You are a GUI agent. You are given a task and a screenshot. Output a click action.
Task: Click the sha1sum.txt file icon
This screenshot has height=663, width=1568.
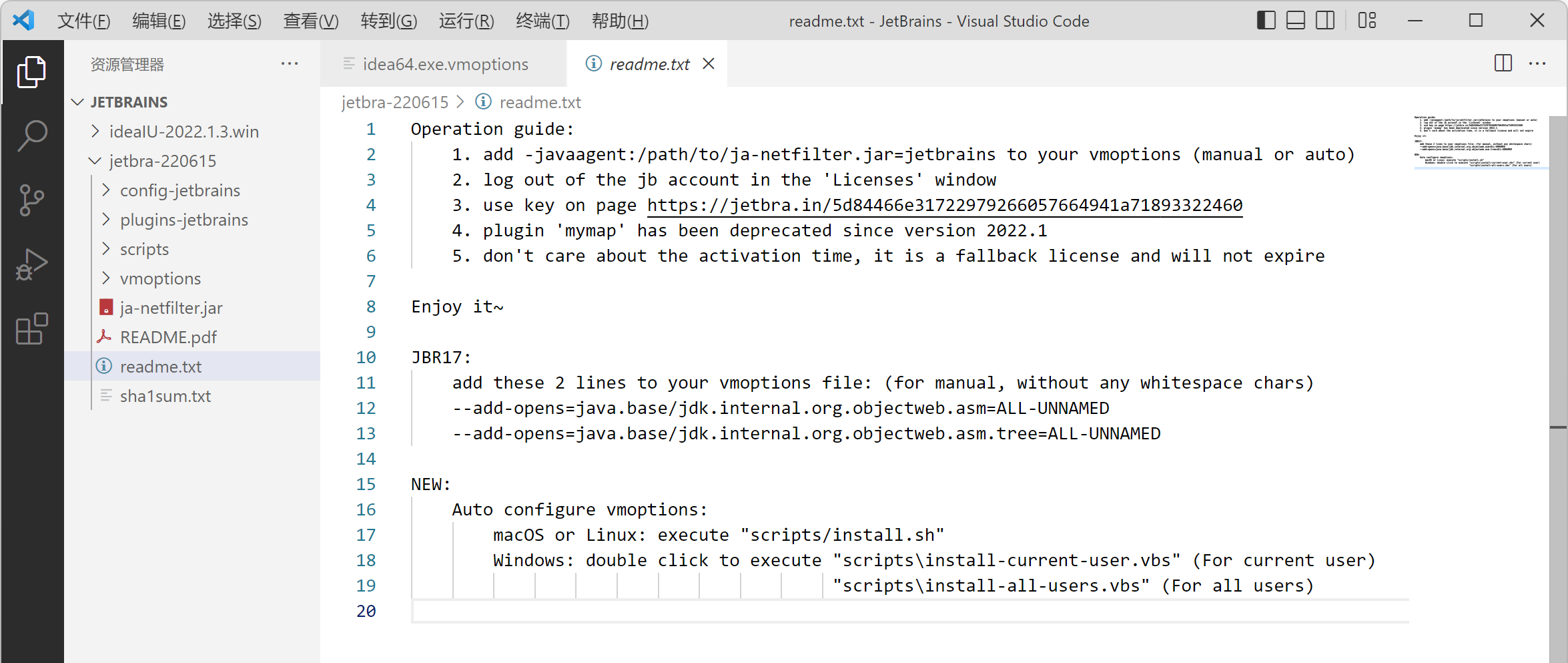(105, 395)
